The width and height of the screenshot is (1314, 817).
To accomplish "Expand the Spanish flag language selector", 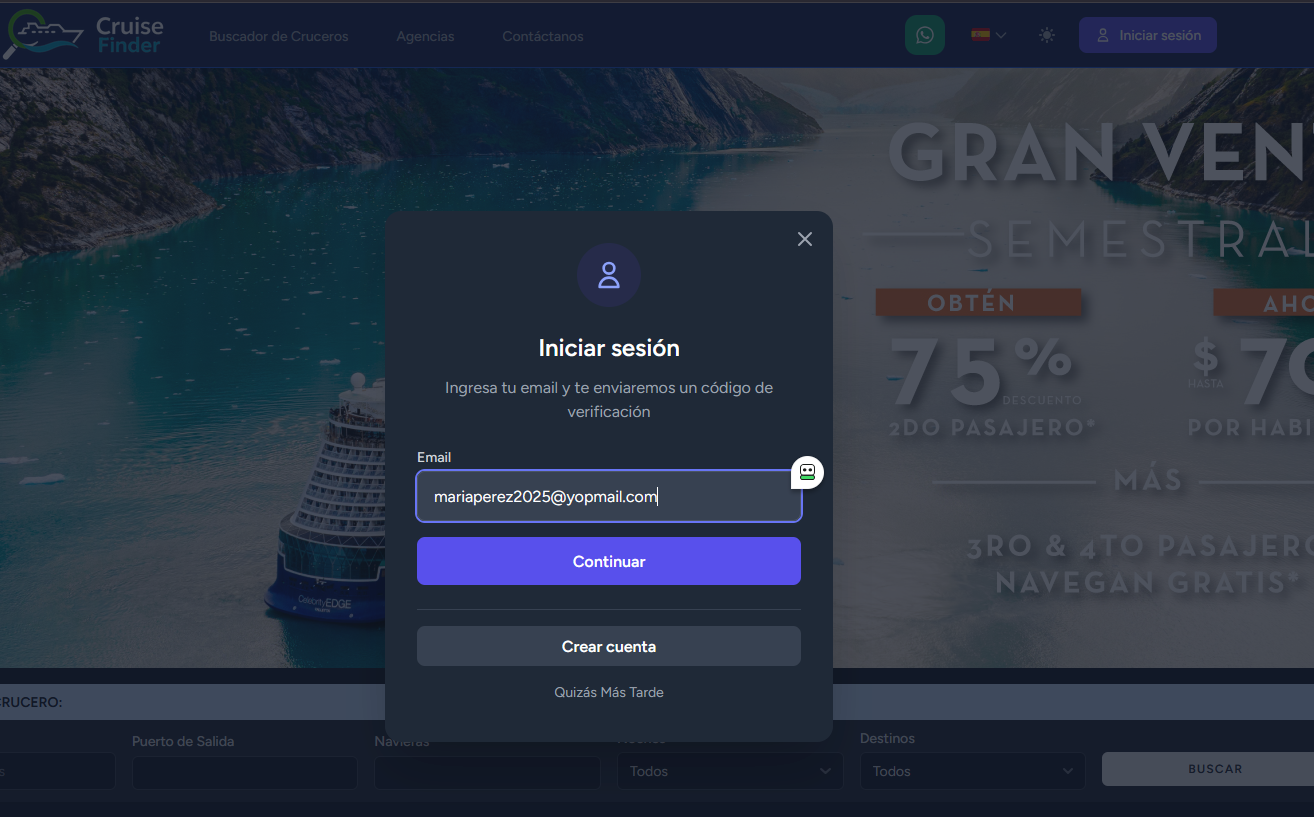I will 988,35.
